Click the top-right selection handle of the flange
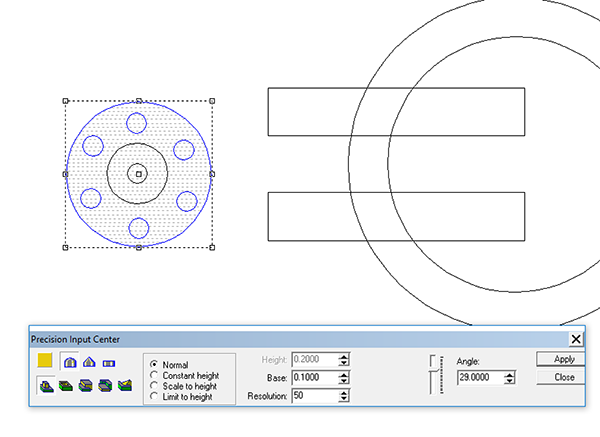Image resolution: width=600 pixels, height=437 pixels. tap(212, 101)
